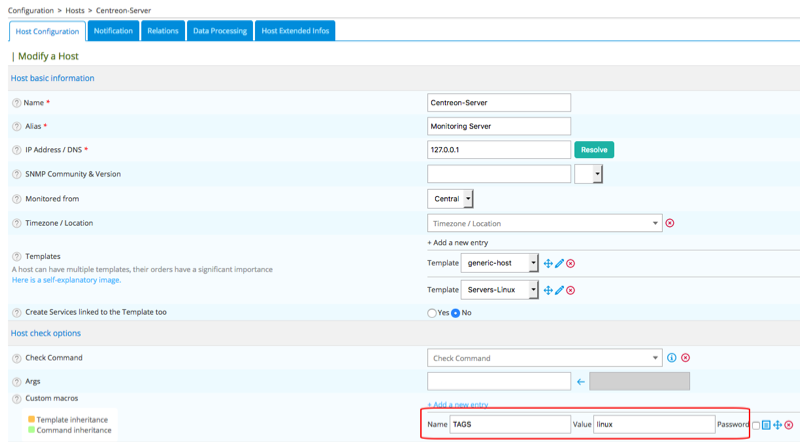Screen dimensions: 800x442
Task: Click the help icon beside Monitored from
Action: click(x=16, y=199)
